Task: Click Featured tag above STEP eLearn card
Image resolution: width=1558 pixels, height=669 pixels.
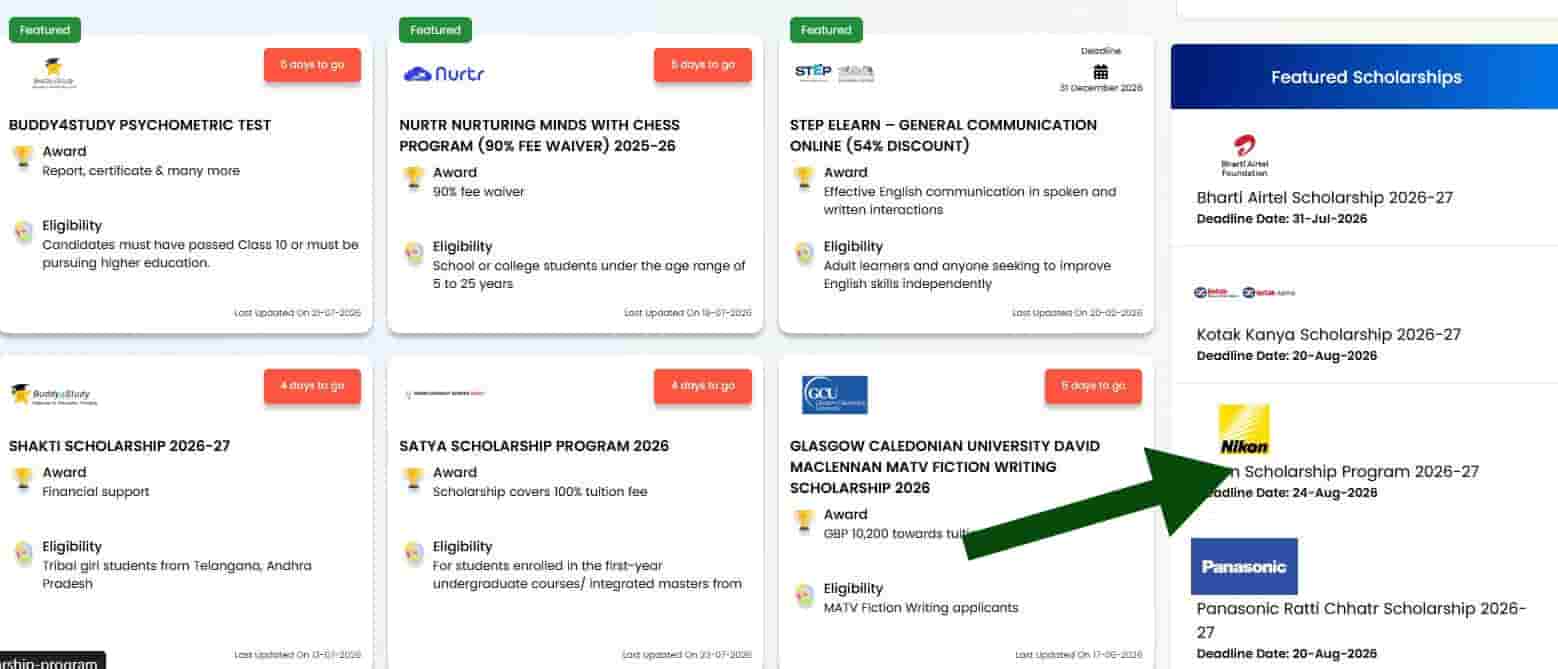Action: tap(826, 30)
